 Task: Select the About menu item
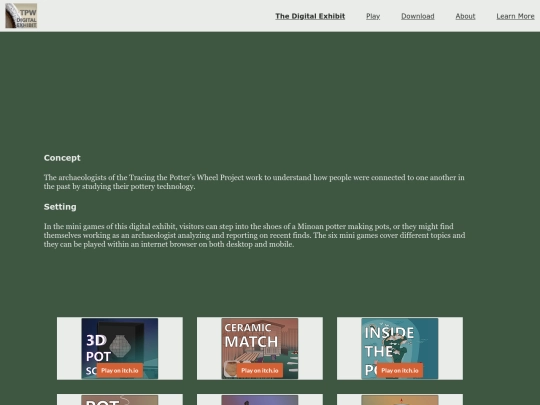point(465,16)
